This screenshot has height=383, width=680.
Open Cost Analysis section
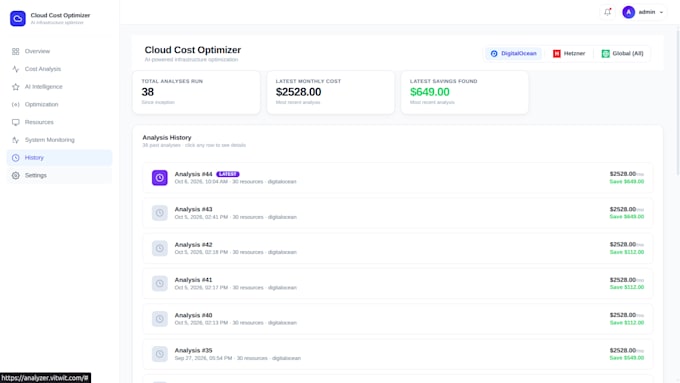(59, 69)
